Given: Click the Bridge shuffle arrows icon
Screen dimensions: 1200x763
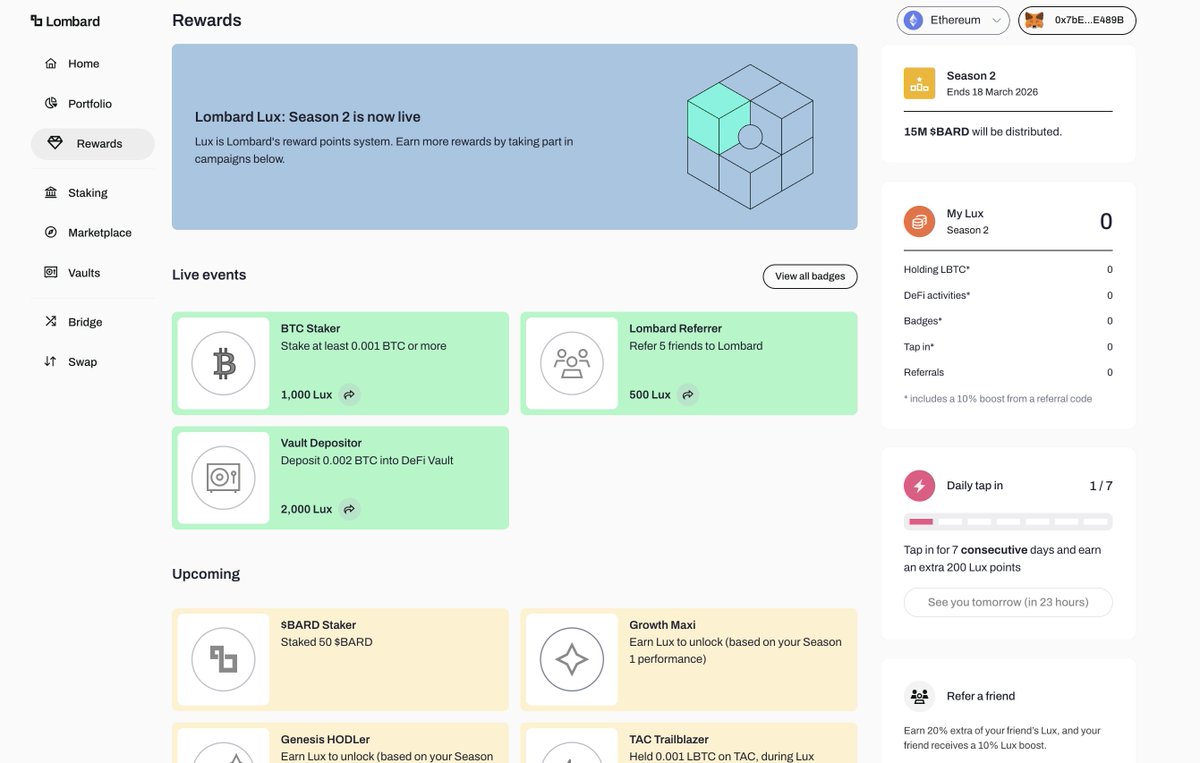Looking at the screenshot, I should click(51, 321).
